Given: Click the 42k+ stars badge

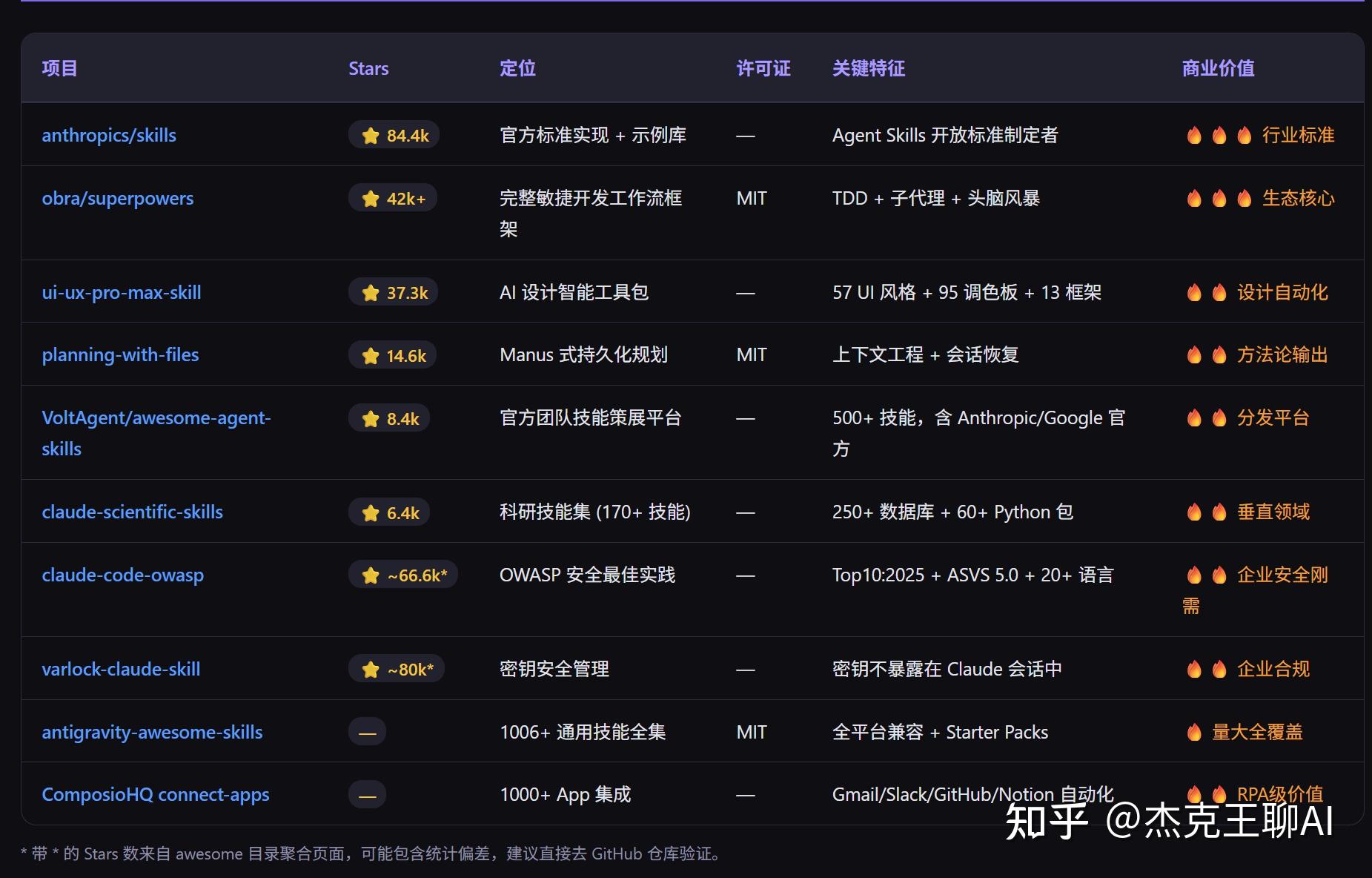Looking at the screenshot, I should coord(393,198).
